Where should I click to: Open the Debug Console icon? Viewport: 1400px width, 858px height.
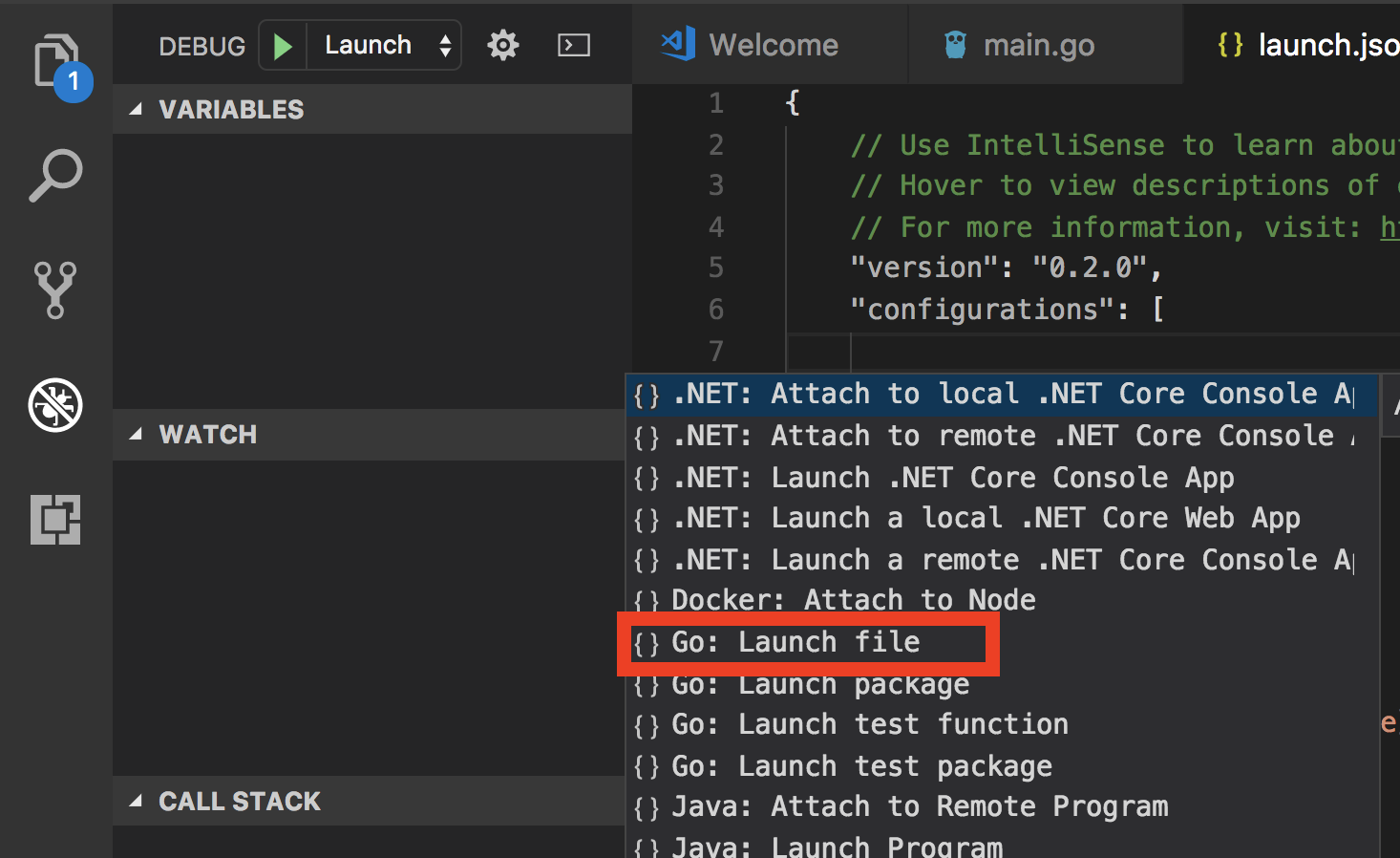(574, 45)
